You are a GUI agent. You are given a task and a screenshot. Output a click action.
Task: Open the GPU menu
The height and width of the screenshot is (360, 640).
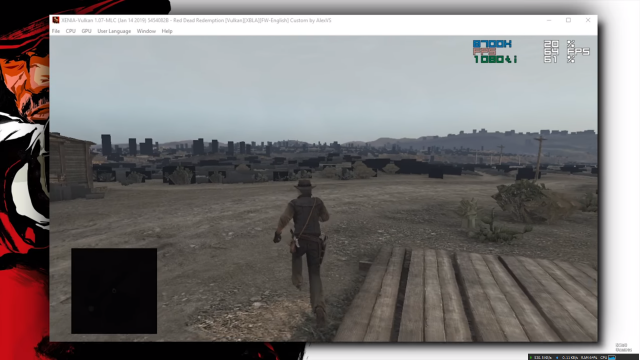86,31
